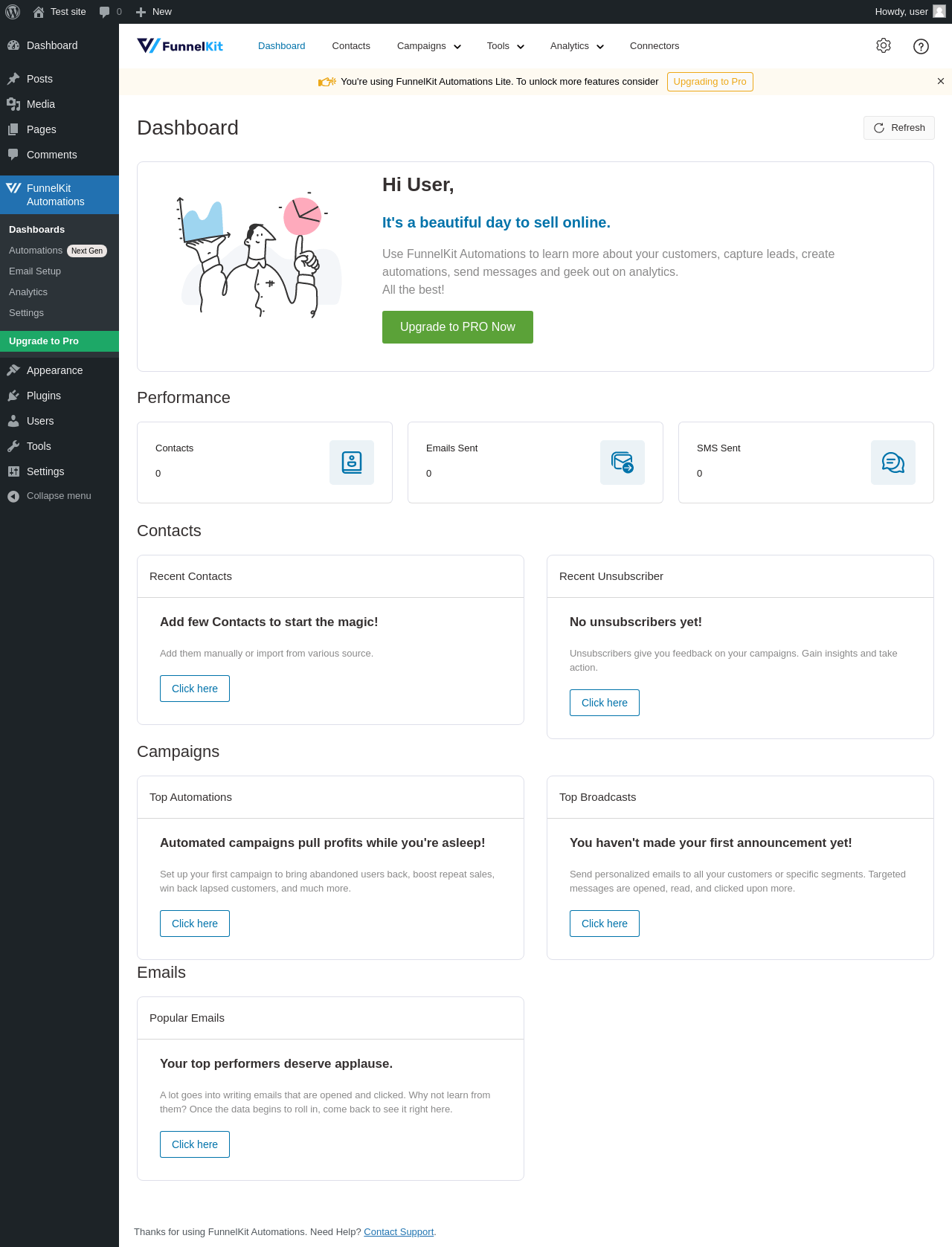The width and height of the screenshot is (952, 1247).
Task: Click the Users icon in sidebar
Action: point(13,421)
